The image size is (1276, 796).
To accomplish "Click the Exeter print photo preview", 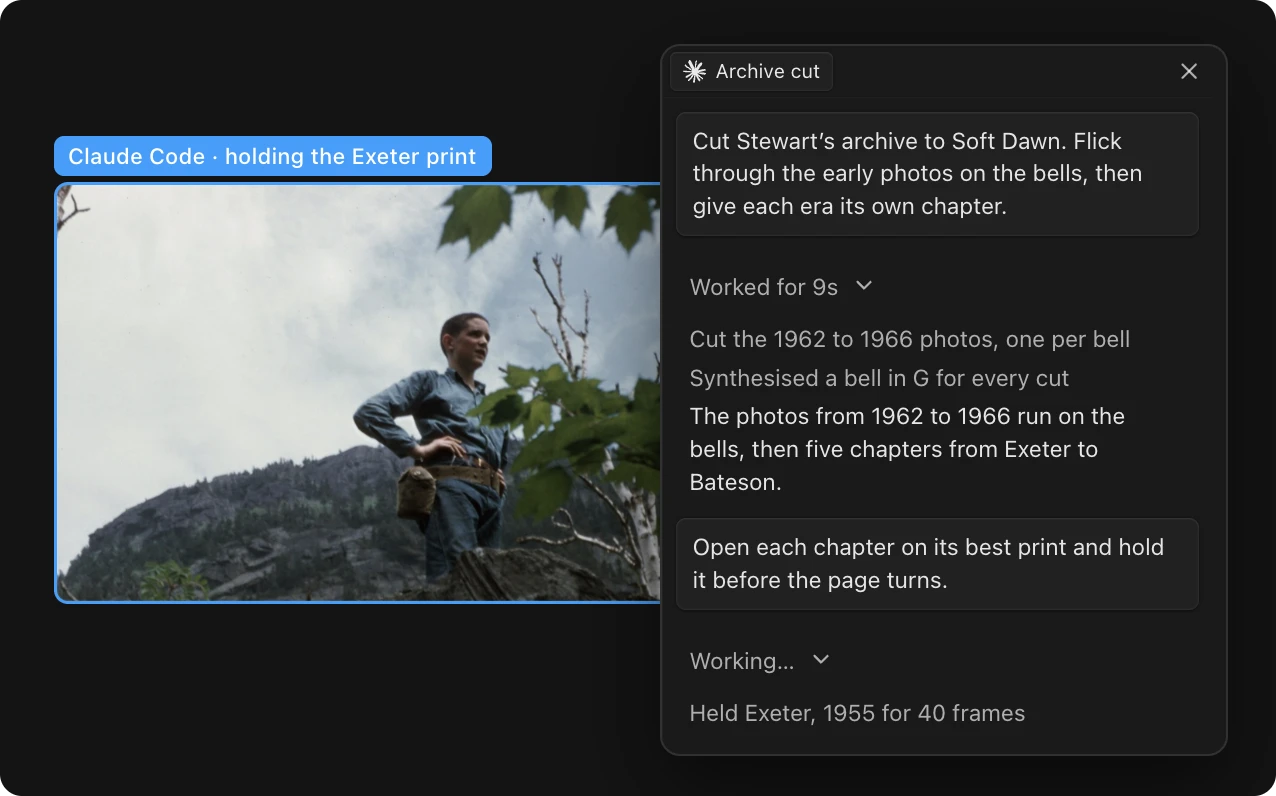I will click(358, 393).
